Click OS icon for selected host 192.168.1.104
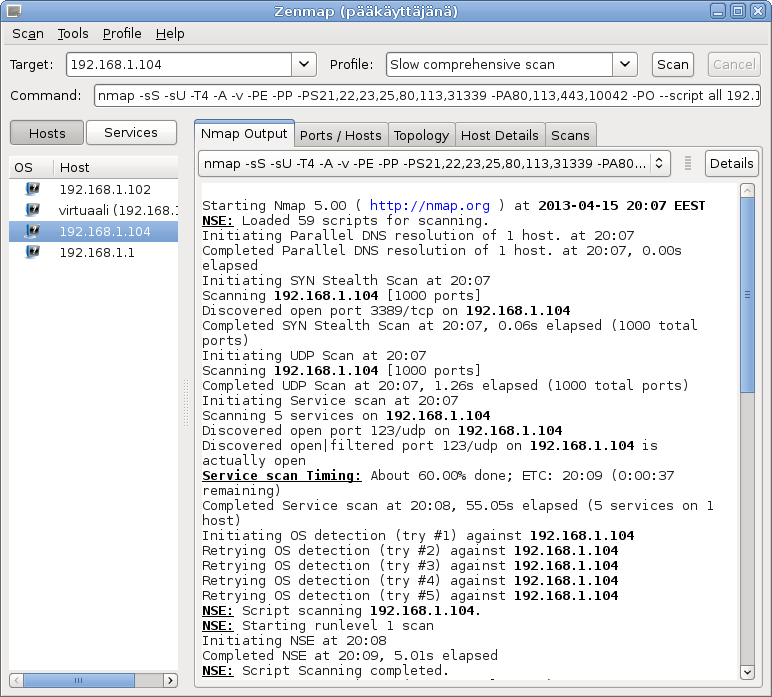772x697 pixels. click(32, 231)
